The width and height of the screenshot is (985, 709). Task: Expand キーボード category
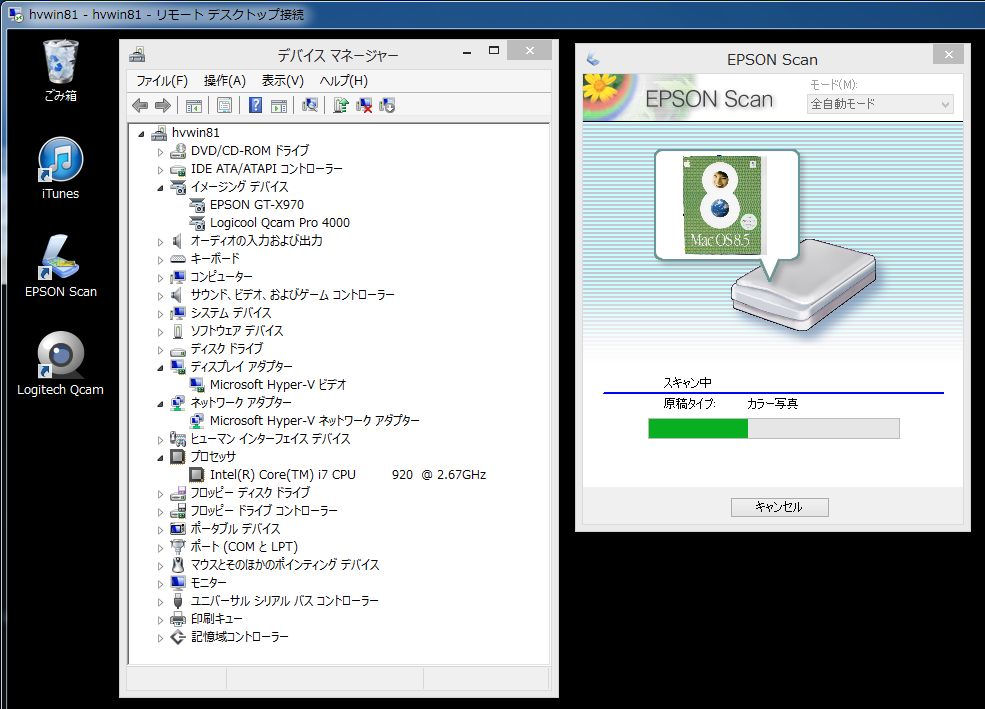click(160, 260)
